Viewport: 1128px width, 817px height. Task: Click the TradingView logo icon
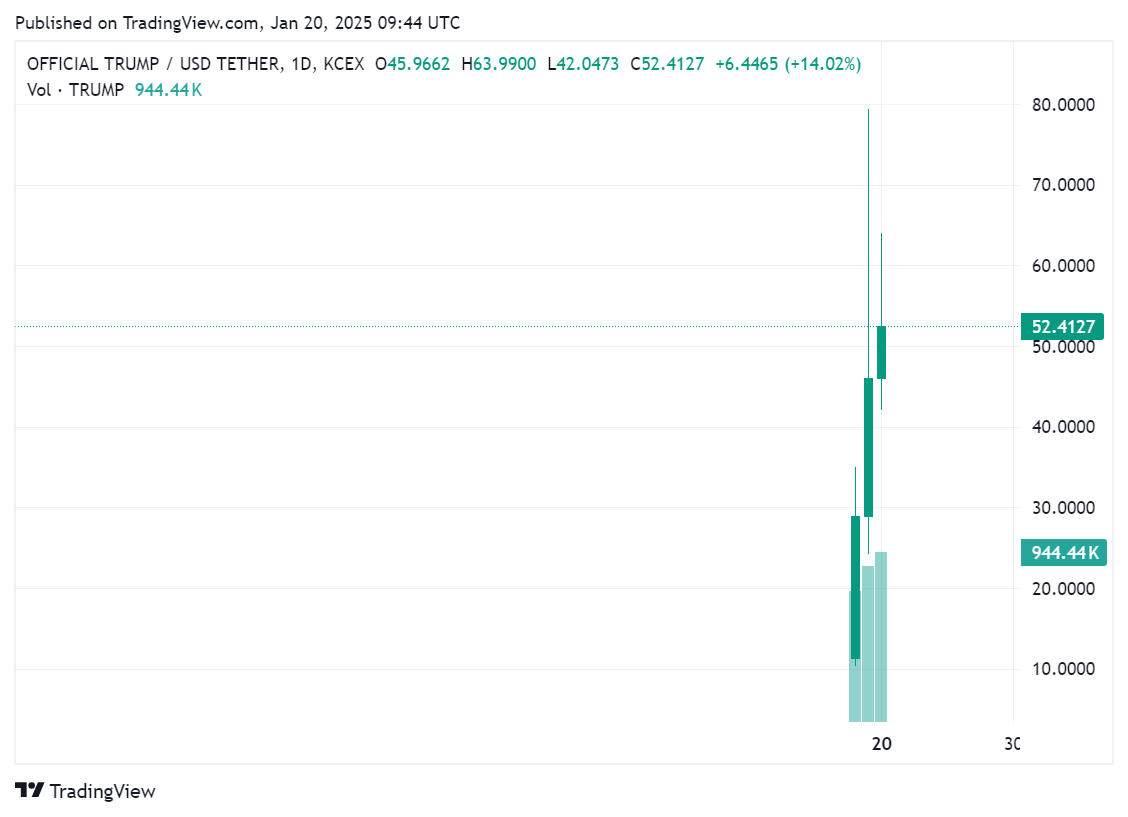[29, 790]
